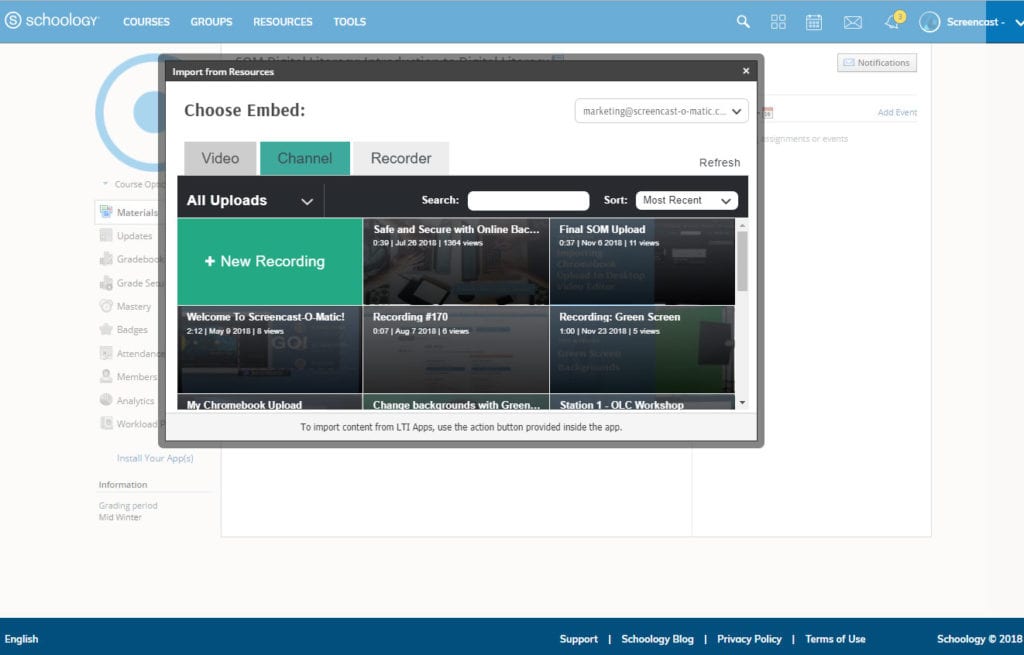Click the Gradebook sidebar icon
The width and height of the screenshot is (1024, 655).
(106, 259)
